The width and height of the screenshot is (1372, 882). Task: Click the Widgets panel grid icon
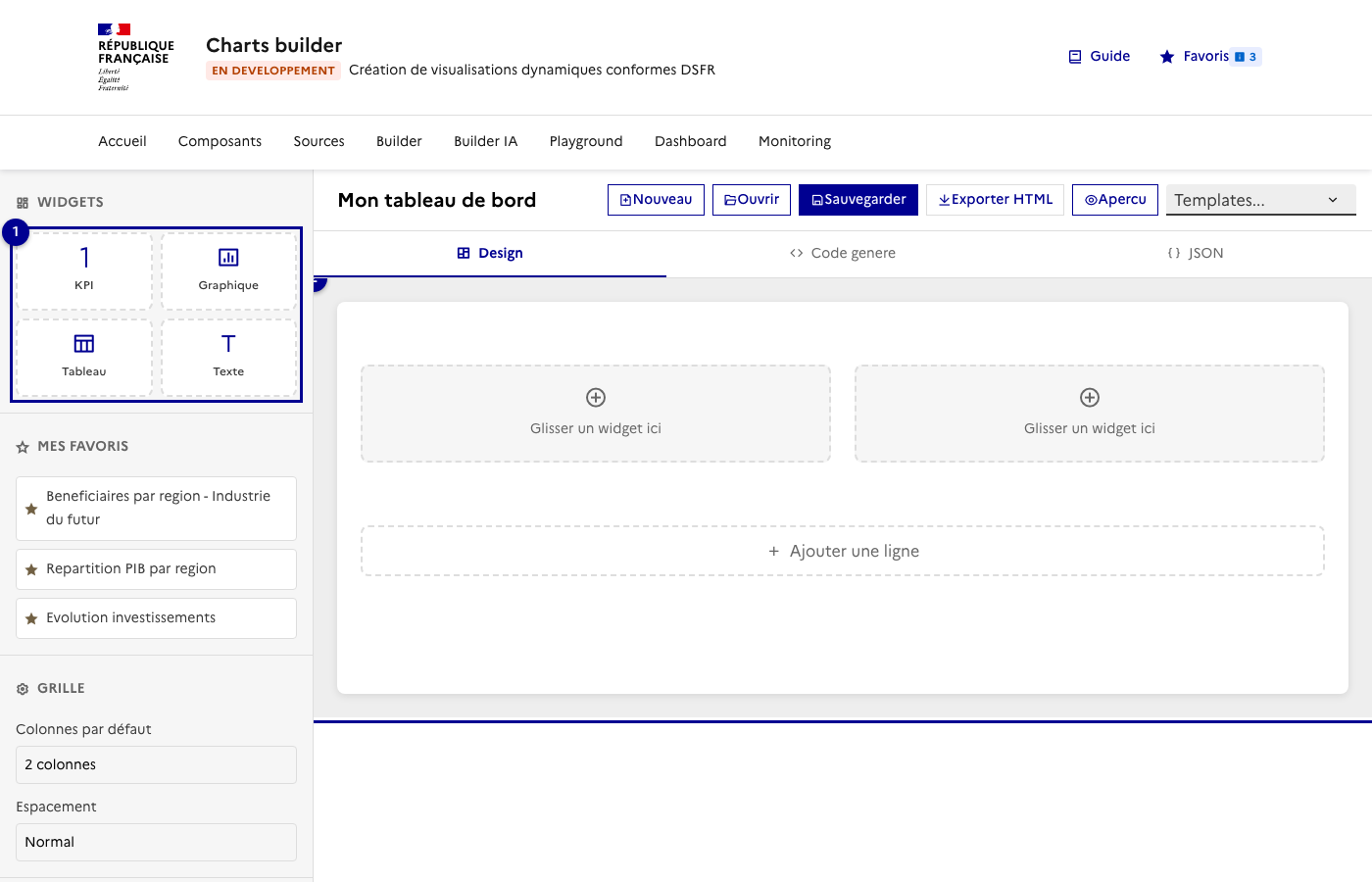point(22,202)
